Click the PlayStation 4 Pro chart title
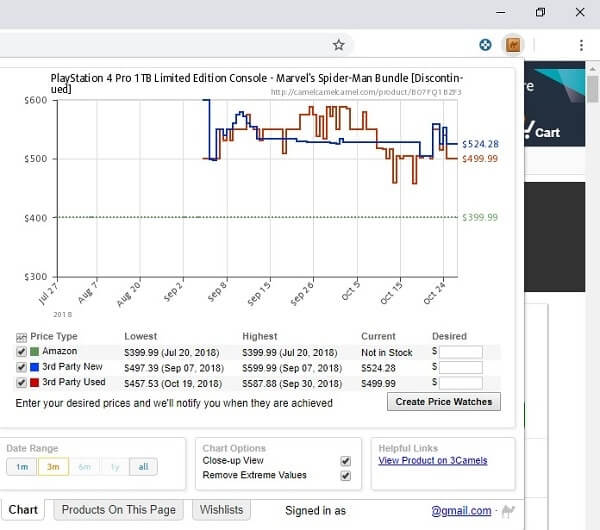The width and height of the screenshot is (600, 530). (257, 83)
